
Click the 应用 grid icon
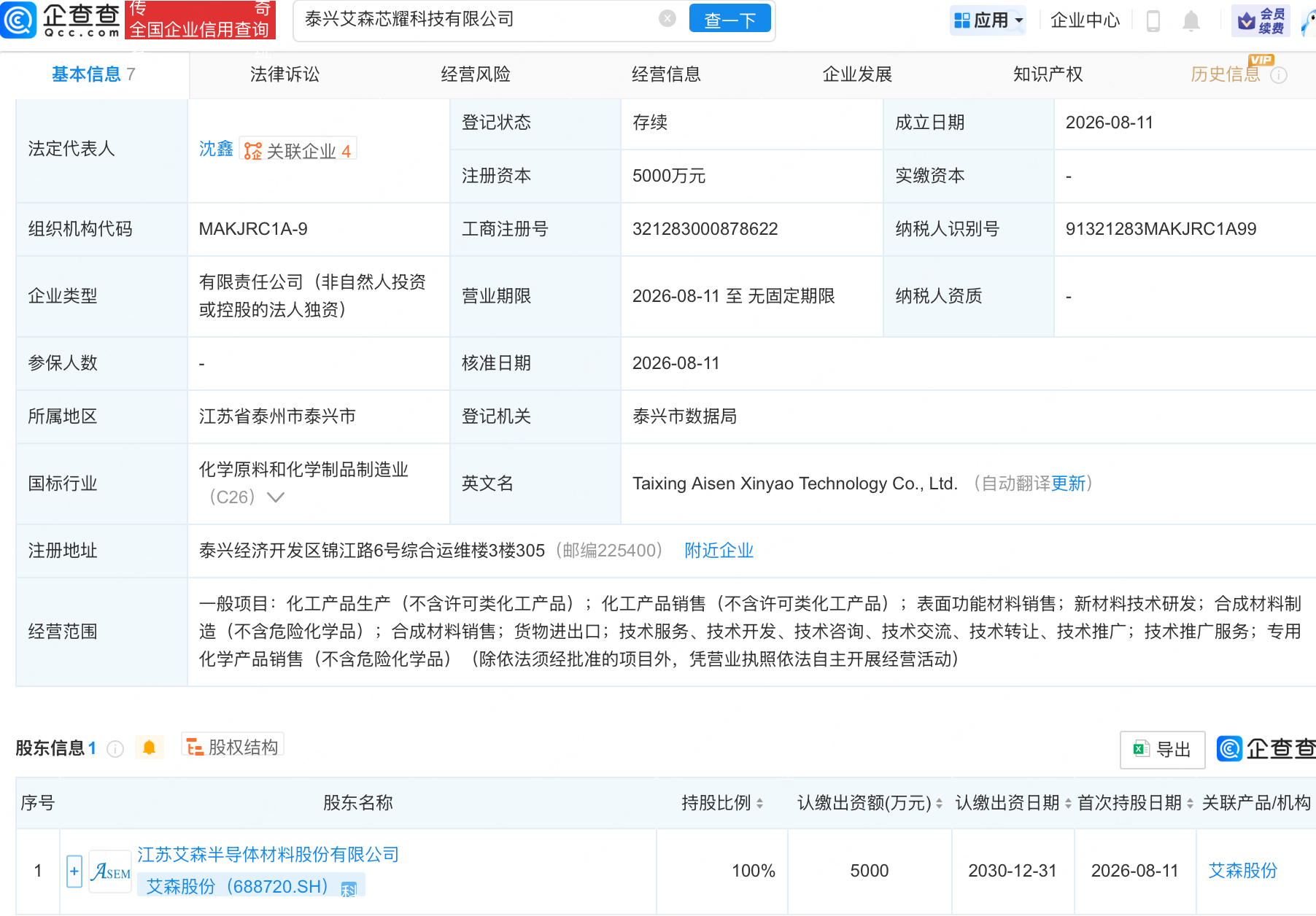[962, 20]
